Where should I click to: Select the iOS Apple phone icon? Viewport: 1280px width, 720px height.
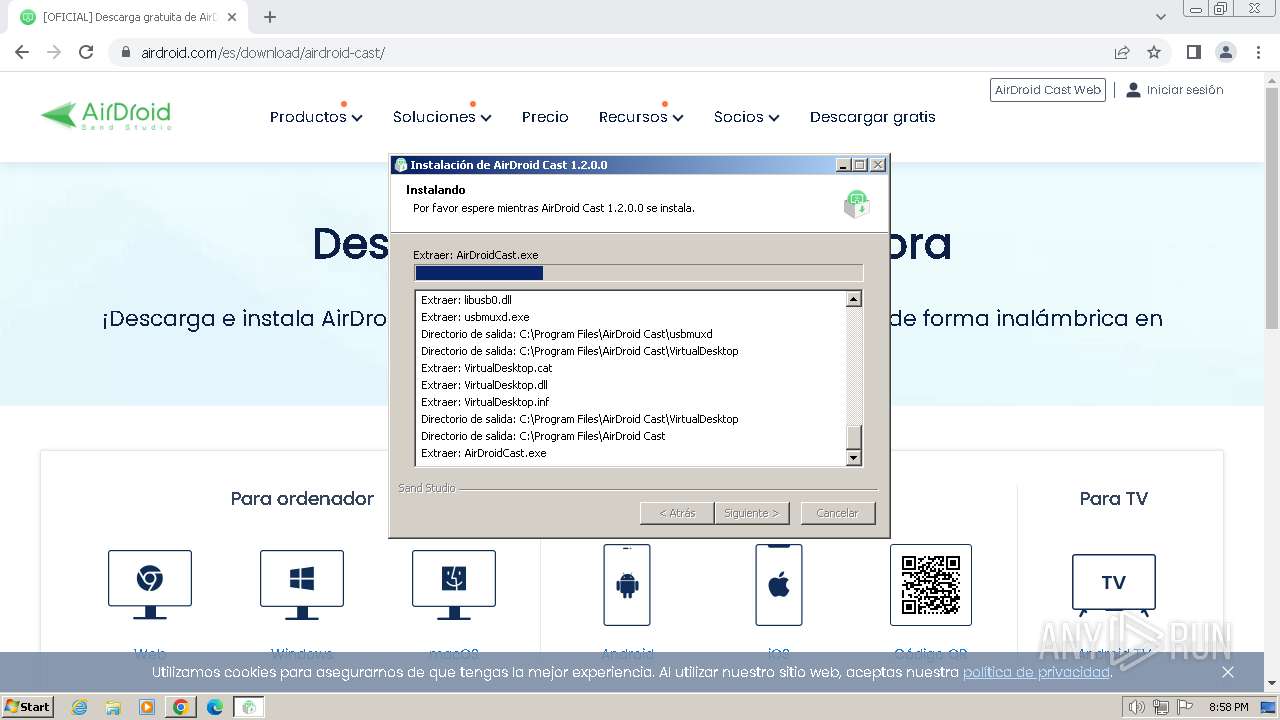pyautogui.click(x=779, y=585)
